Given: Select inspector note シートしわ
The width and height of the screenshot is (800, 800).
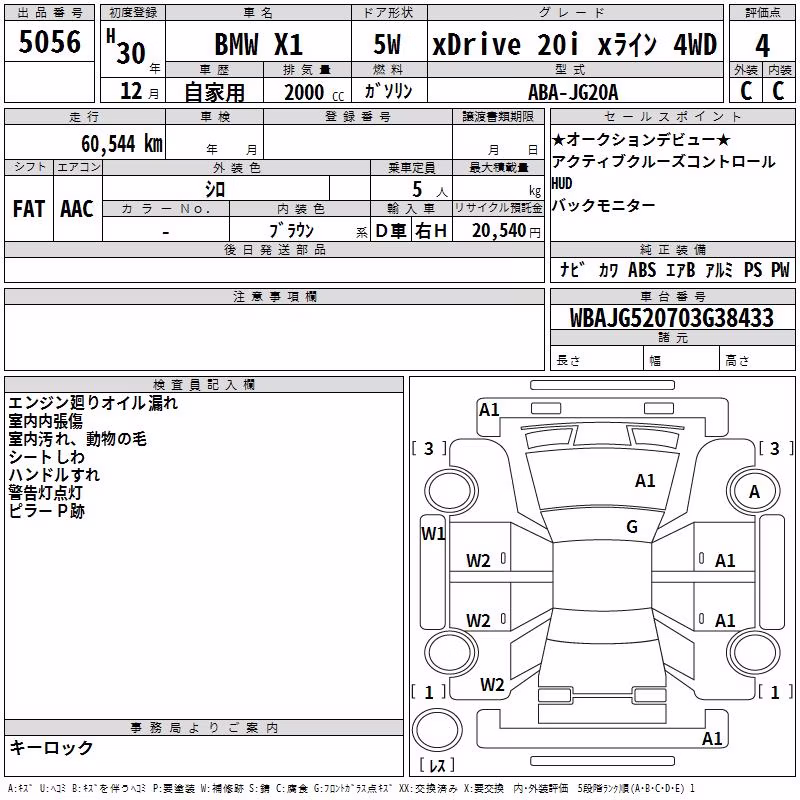Looking at the screenshot, I should 46,457.
